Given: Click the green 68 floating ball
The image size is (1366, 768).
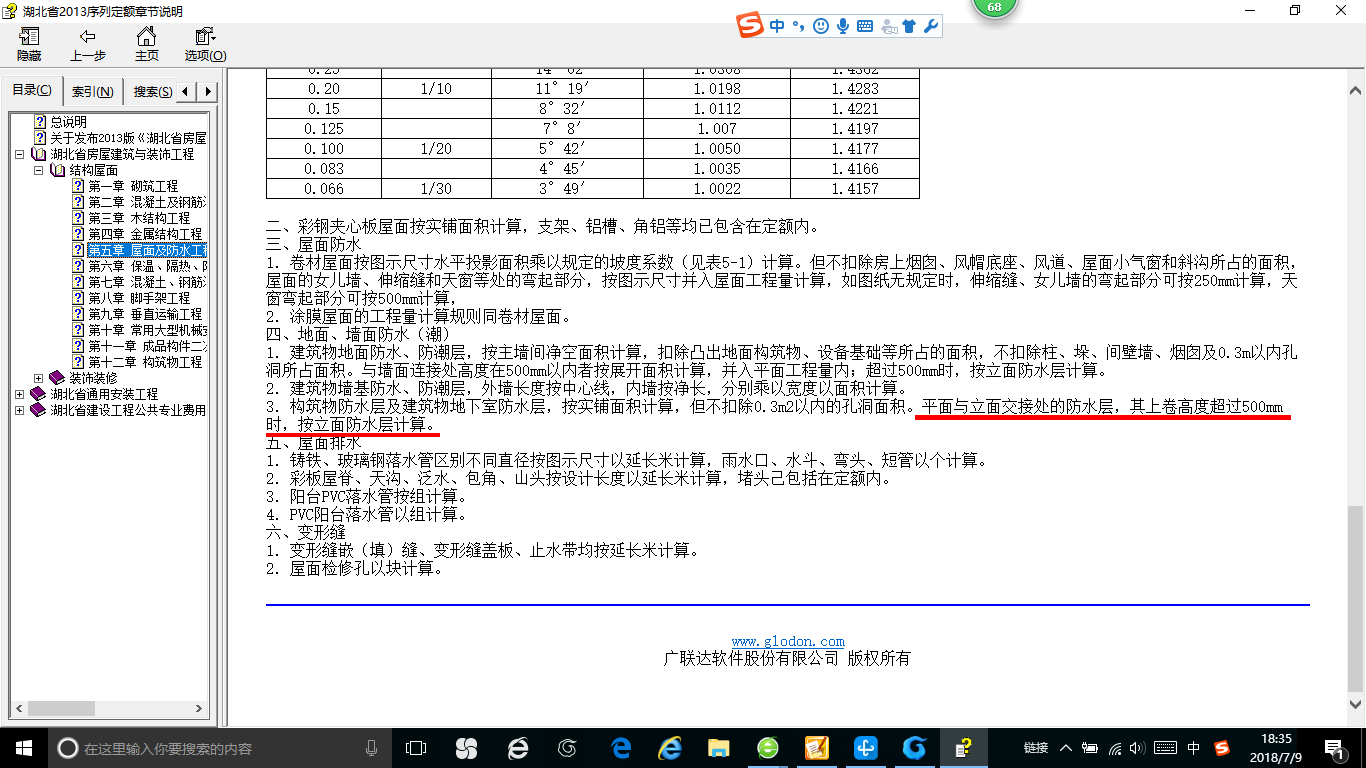Looking at the screenshot, I should [994, 7].
